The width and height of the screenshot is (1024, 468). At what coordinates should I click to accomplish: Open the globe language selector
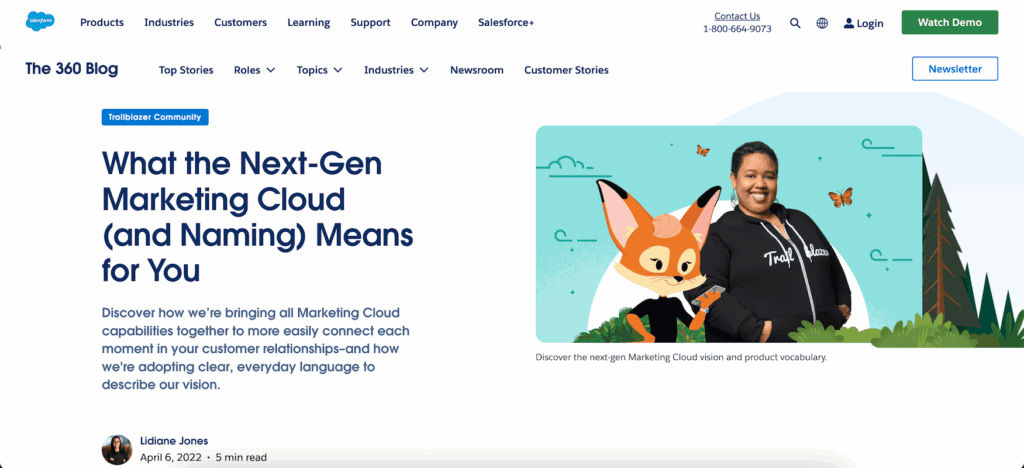pyautogui.click(x=822, y=23)
